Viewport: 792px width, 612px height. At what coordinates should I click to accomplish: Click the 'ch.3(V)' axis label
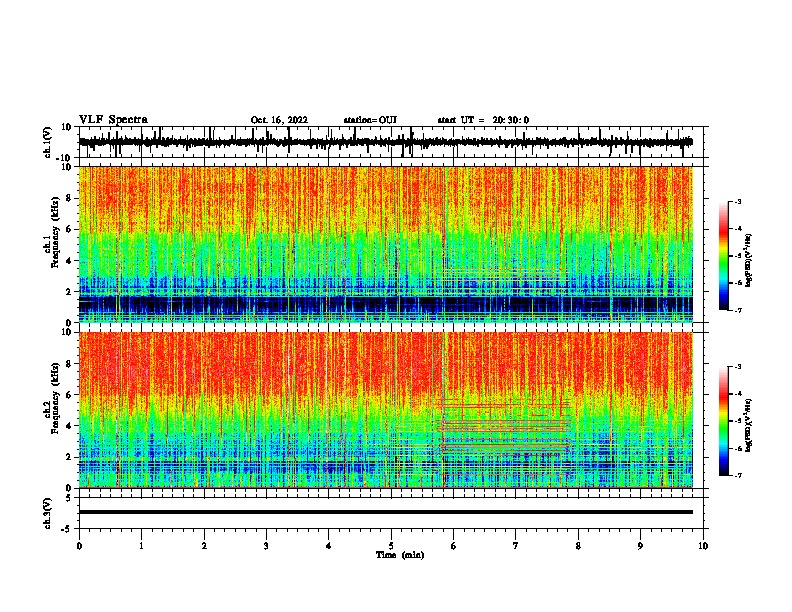(48, 514)
